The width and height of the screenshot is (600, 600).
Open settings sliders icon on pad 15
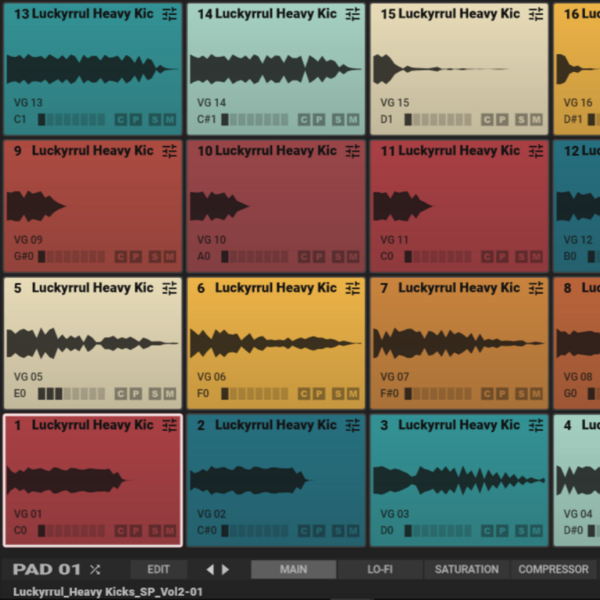pyautogui.click(x=536, y=14)
